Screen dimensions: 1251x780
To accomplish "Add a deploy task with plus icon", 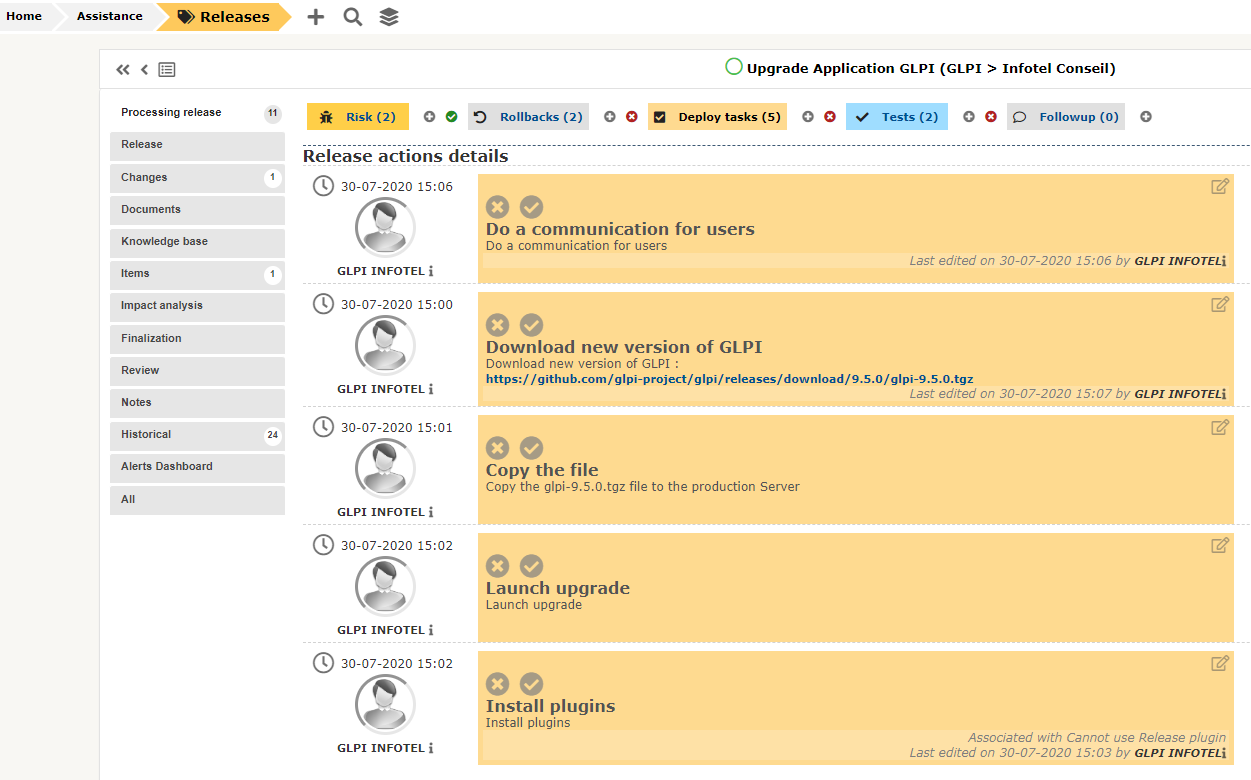I will point(808,117).
